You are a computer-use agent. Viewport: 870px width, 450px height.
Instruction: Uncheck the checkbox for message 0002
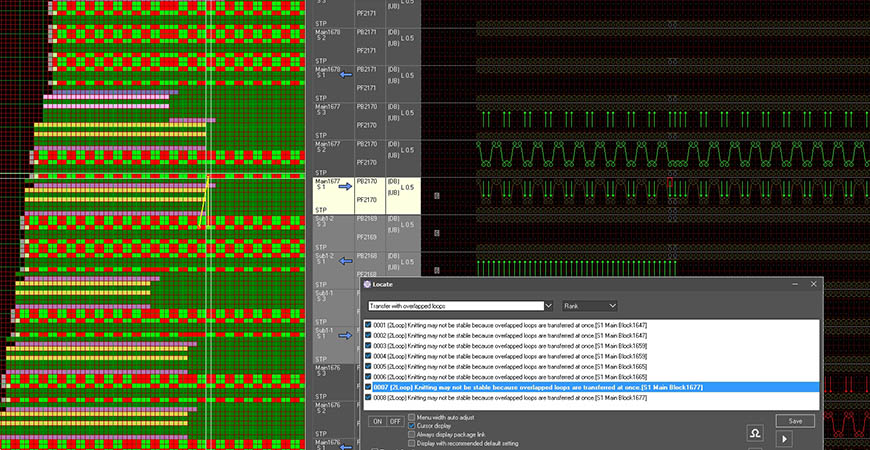click(x=368, y=336)
